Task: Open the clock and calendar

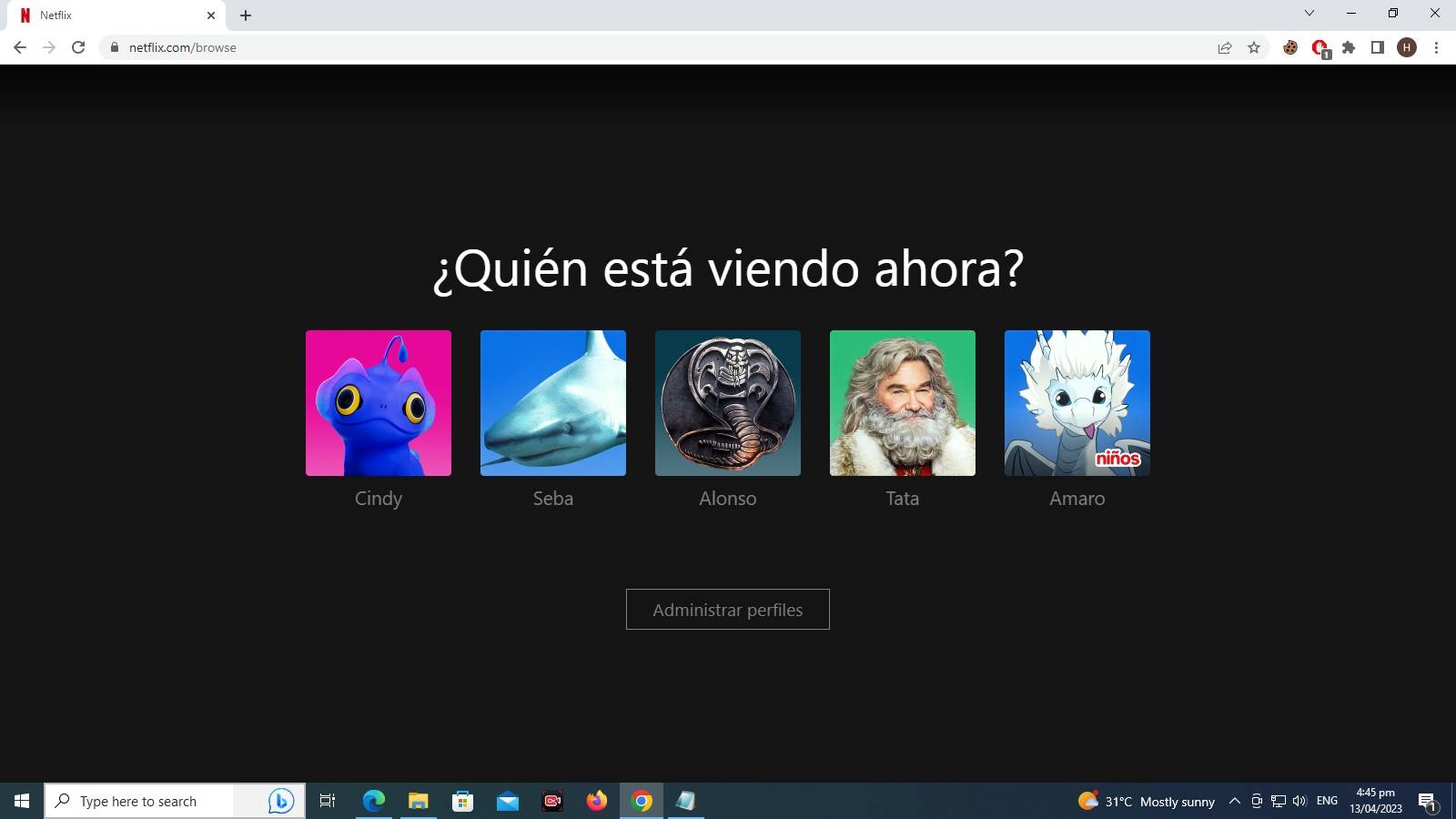Action: (x=1376, y=801)
